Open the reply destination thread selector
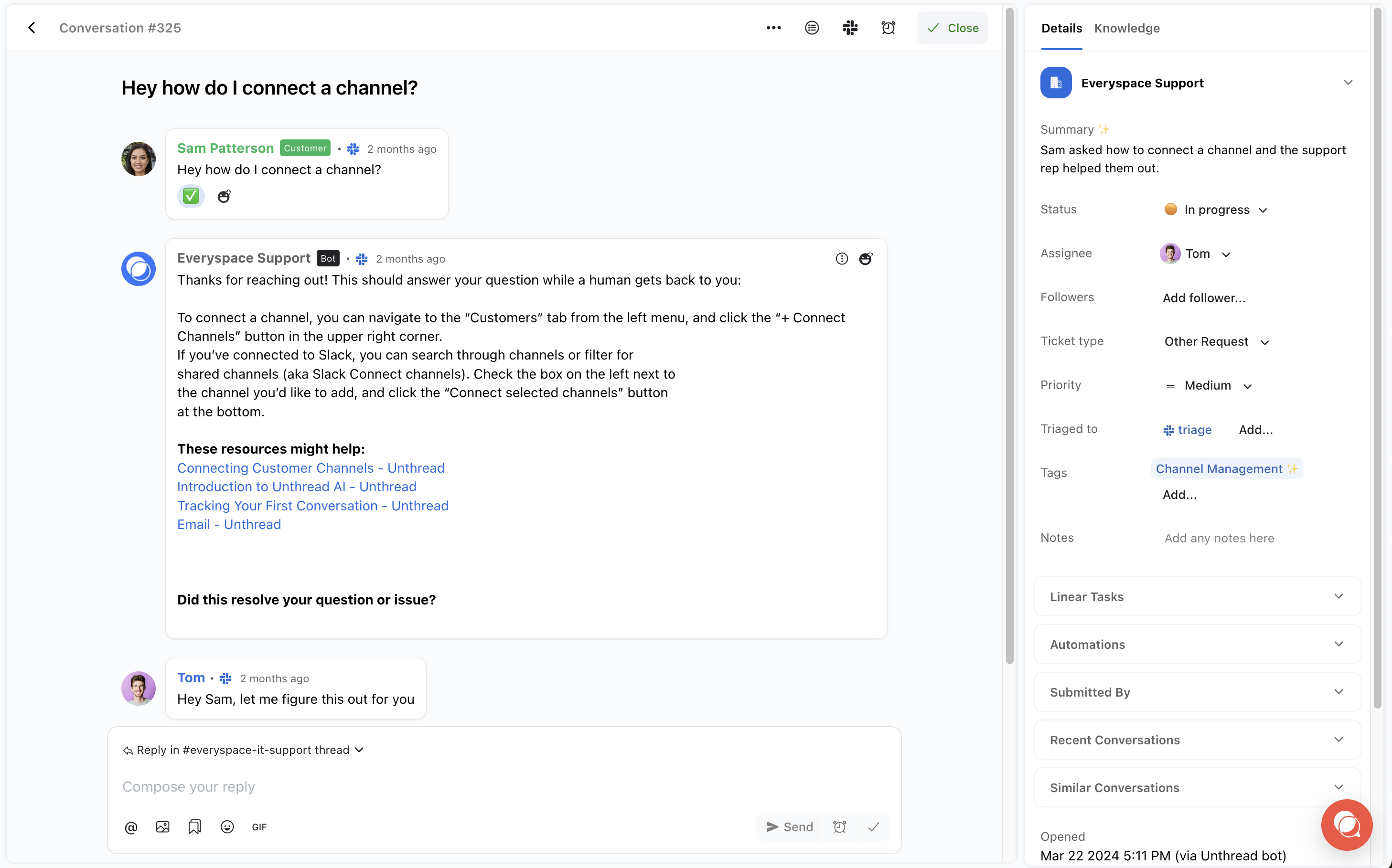 [243, 749]
